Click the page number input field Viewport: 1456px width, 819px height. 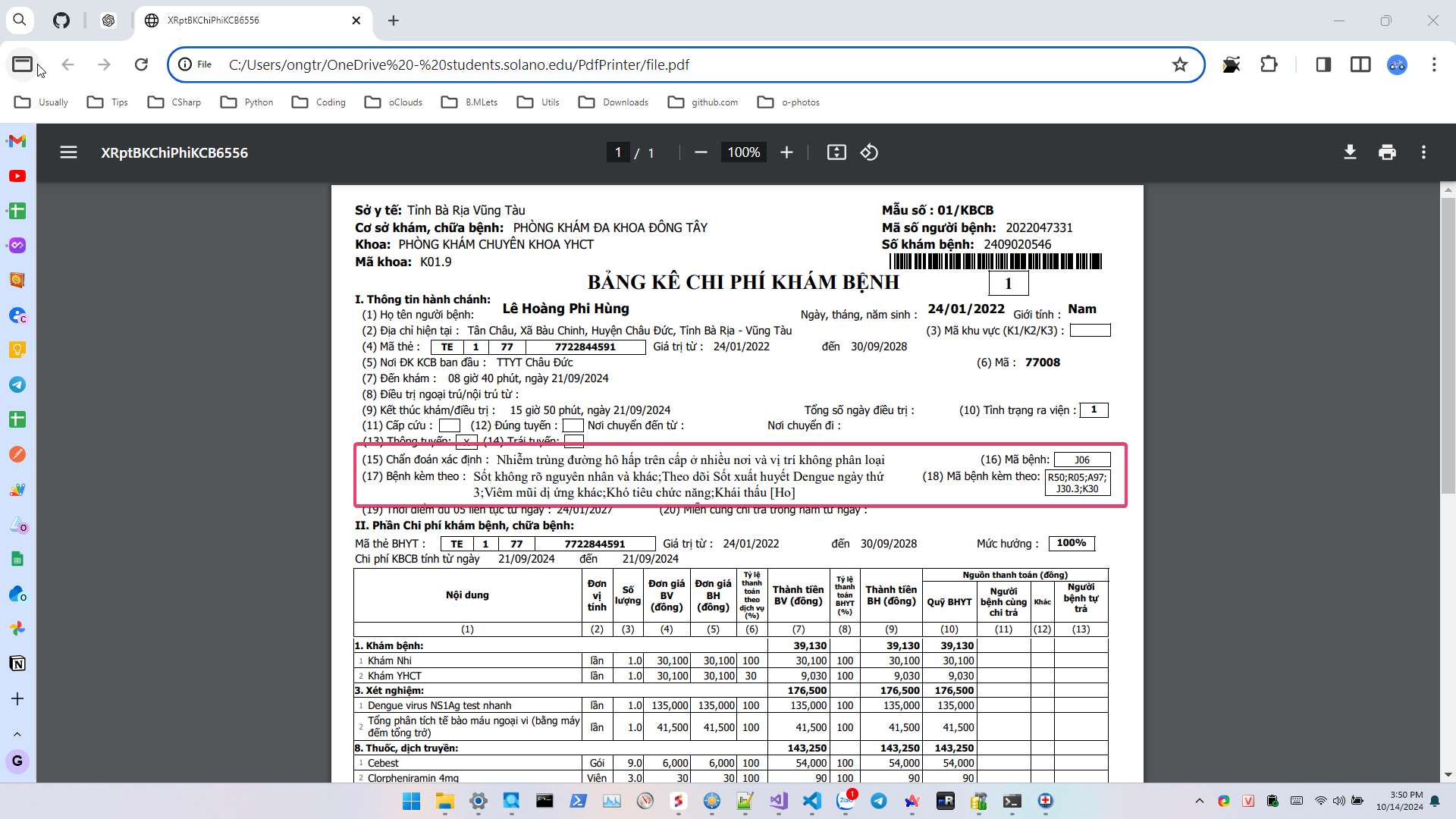(x=618, y=152)
